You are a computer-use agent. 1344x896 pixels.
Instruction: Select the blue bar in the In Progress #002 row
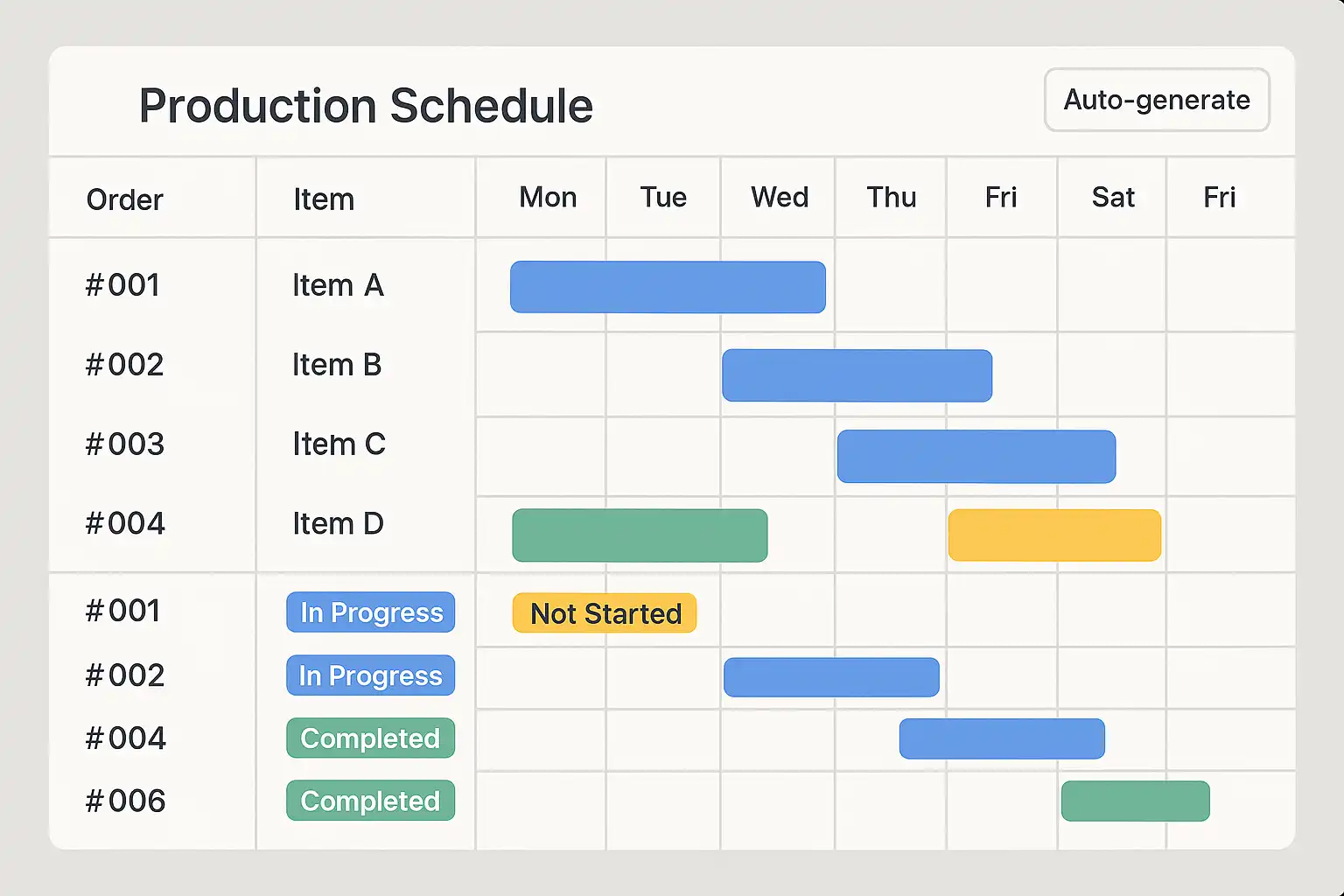(x=831, y=677)
